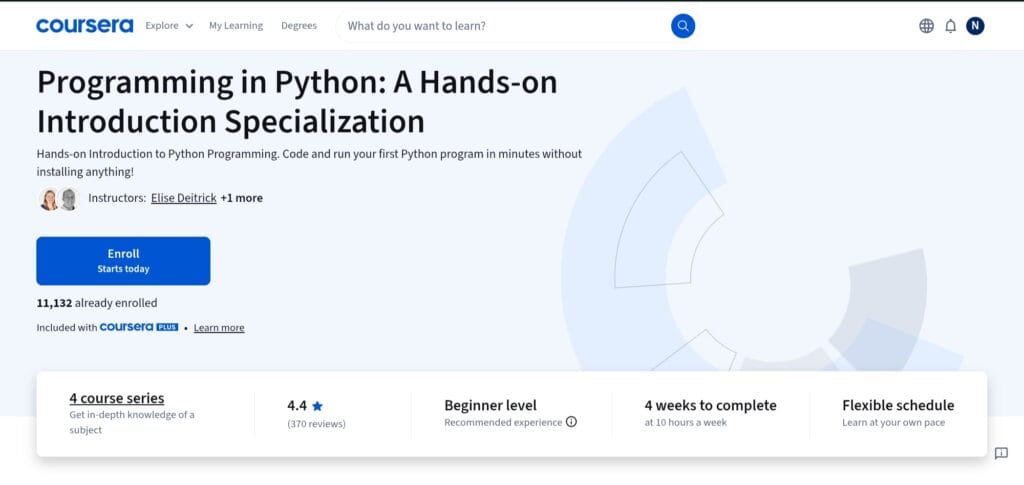The image size is (1024, 485).
Task: Show the '+1 more' instructors
Action: (242, 198)
